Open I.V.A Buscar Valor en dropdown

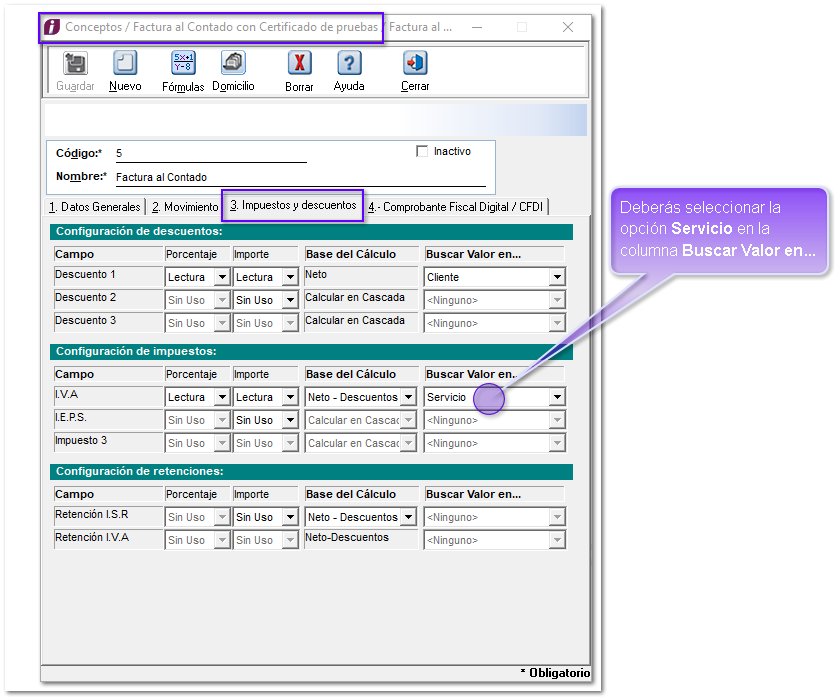click(x=557, y=397)
